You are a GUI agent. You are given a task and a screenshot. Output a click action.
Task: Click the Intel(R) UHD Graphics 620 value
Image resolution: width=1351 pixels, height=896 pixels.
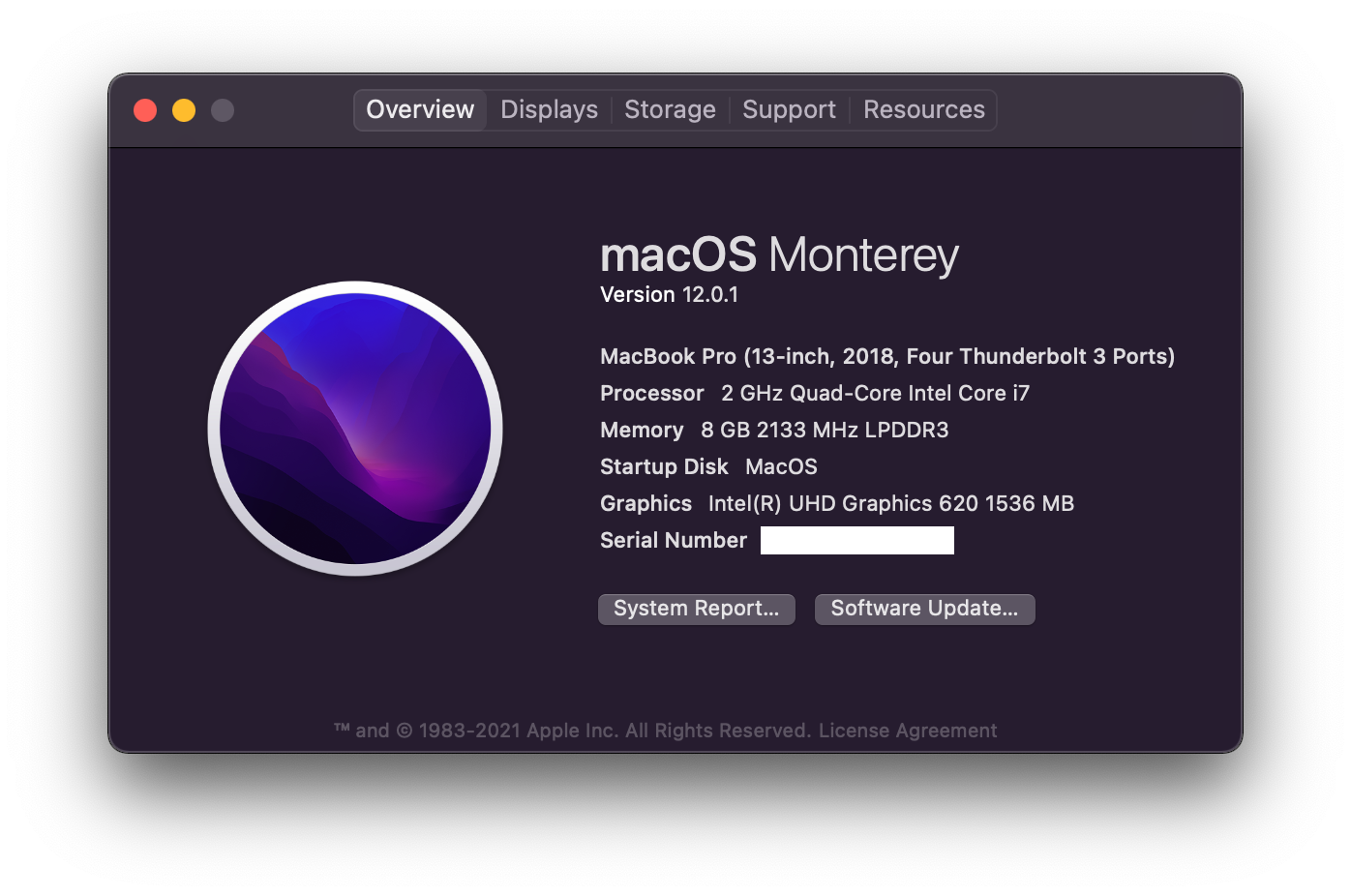tap(891, 504)
